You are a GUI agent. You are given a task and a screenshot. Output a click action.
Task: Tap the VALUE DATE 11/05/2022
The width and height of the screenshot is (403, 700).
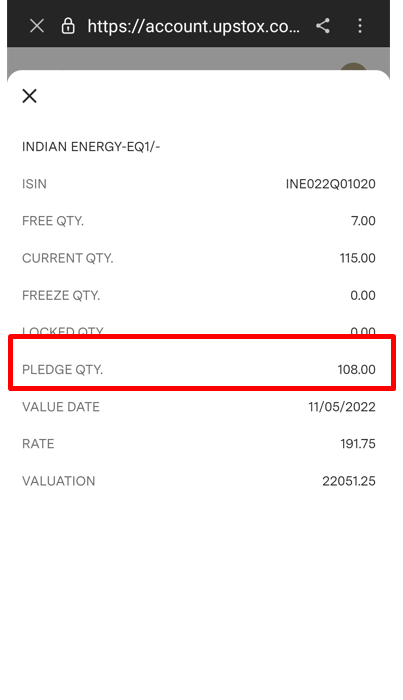342,407
